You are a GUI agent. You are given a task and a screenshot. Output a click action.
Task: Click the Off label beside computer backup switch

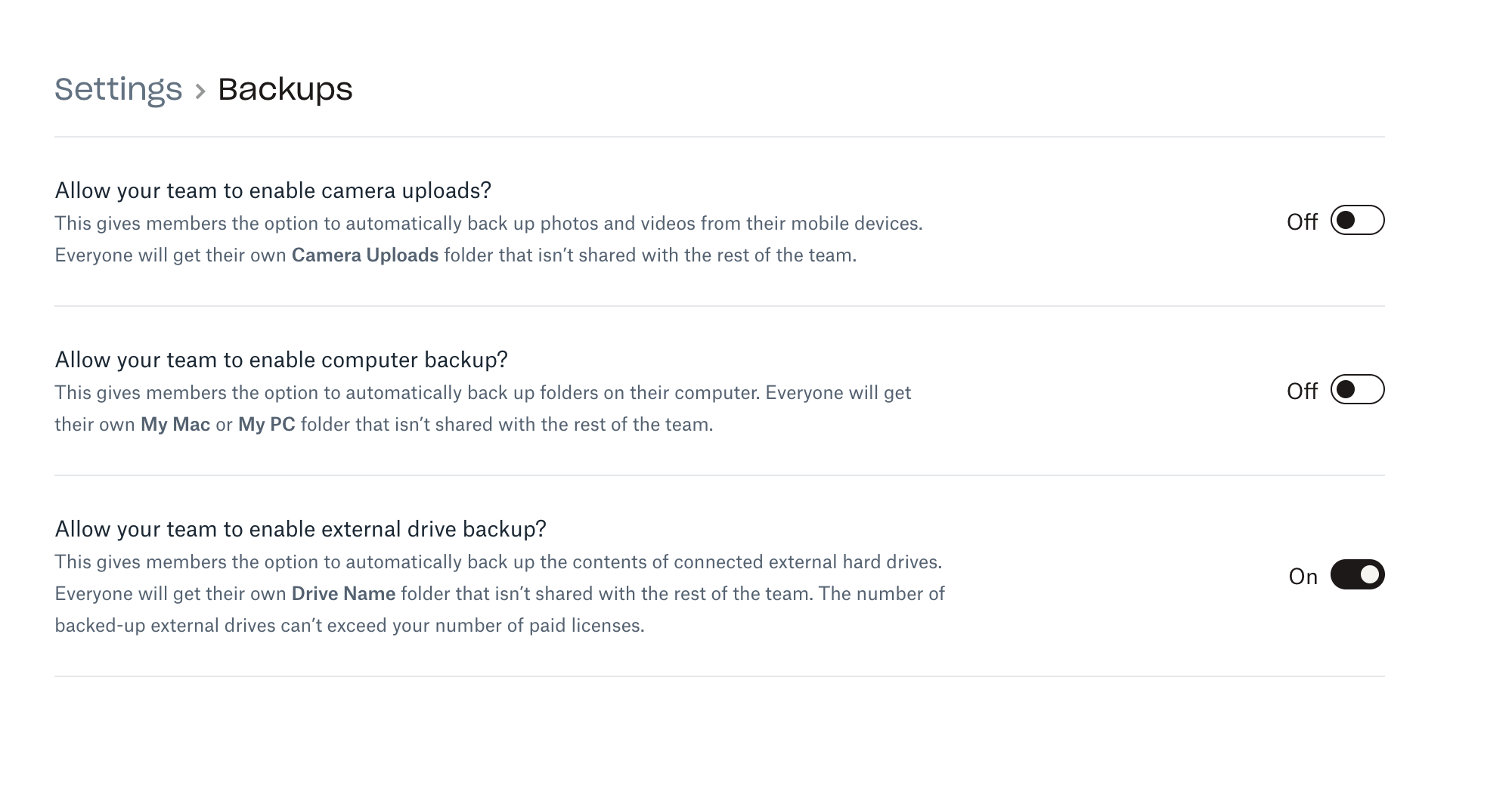tap(1303, 391)
